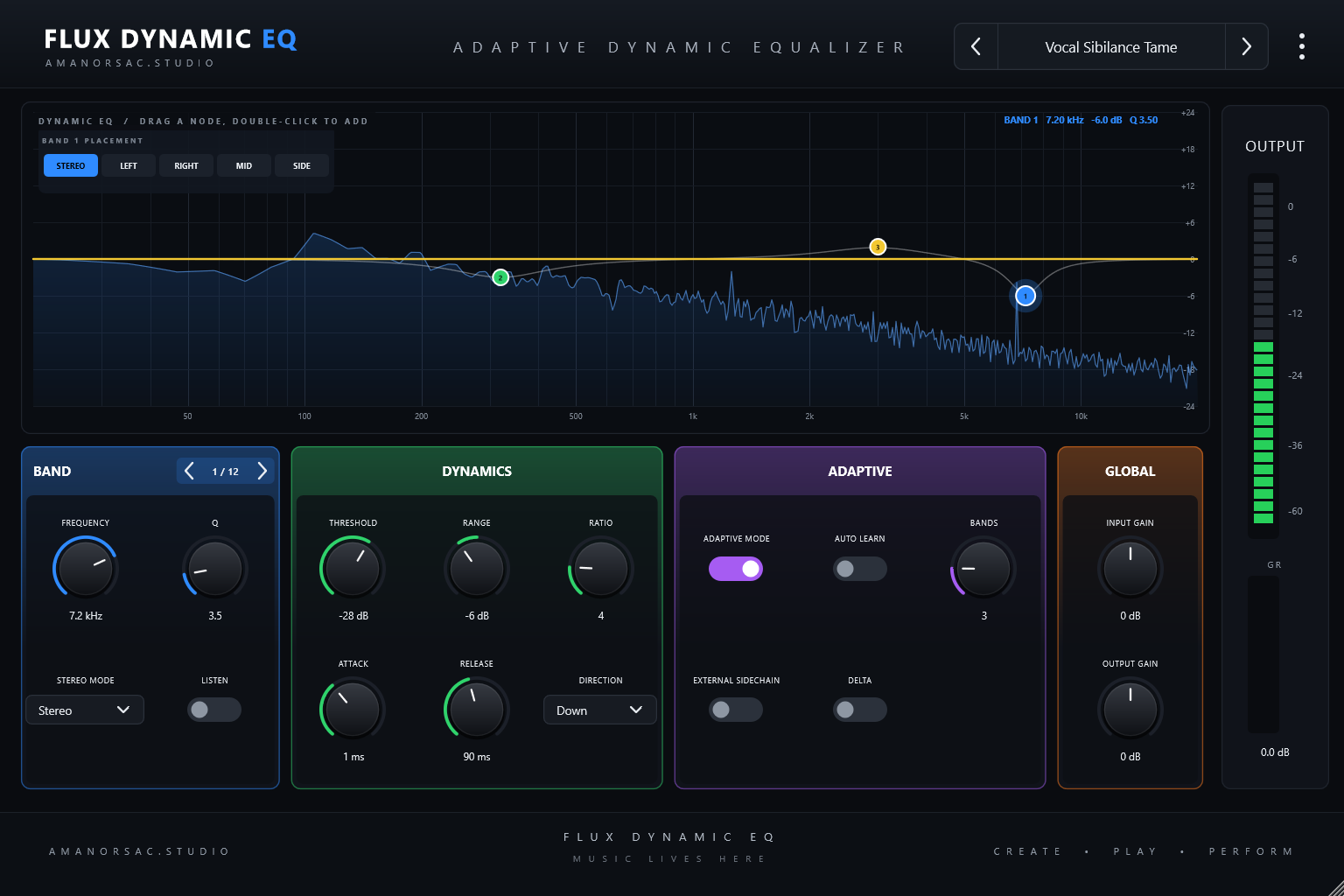Select Mid band placement
The height and width of the screenshot is (896, 1344).
(x=244, y=165)
